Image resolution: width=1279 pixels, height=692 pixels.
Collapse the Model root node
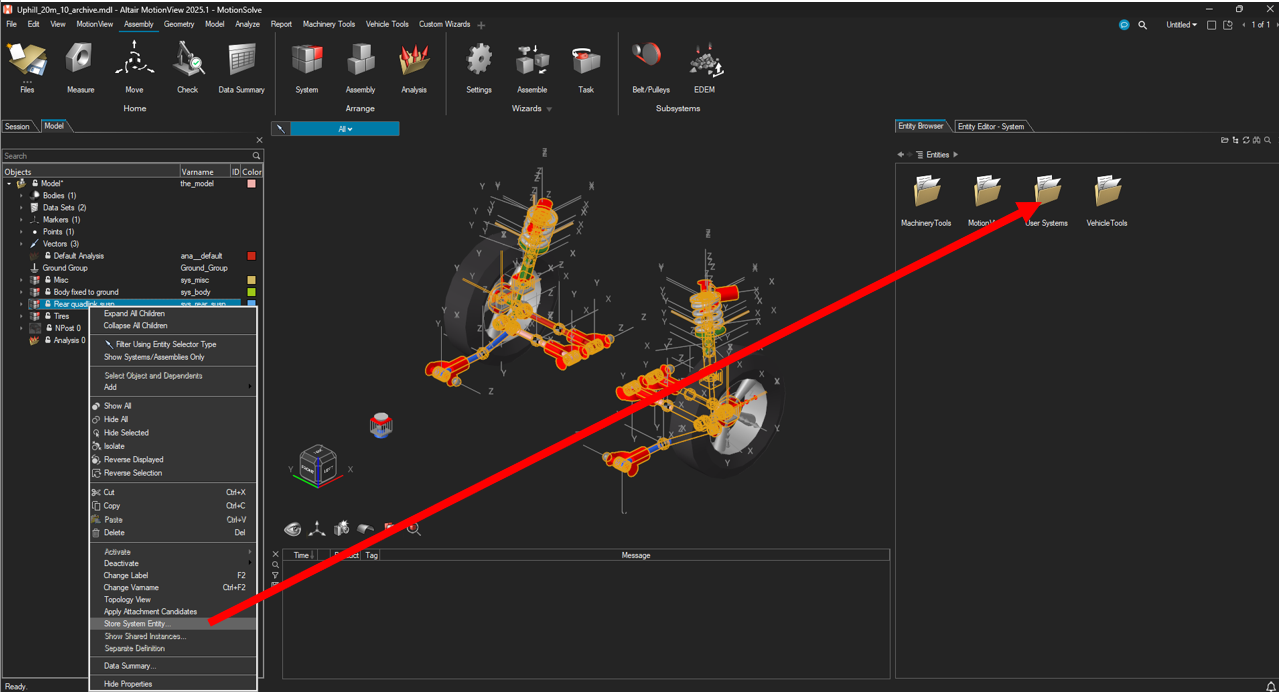click(9, 184)
